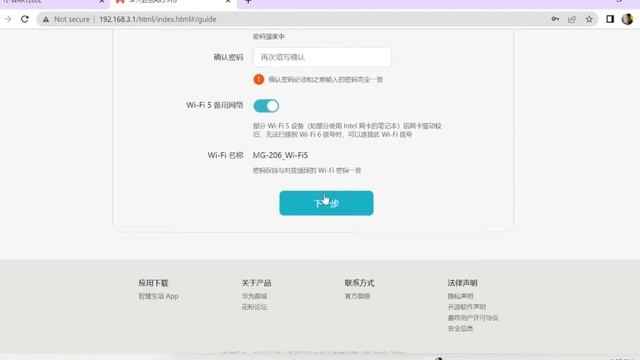Open 花粉论坛 forum link

click(254, 307)
